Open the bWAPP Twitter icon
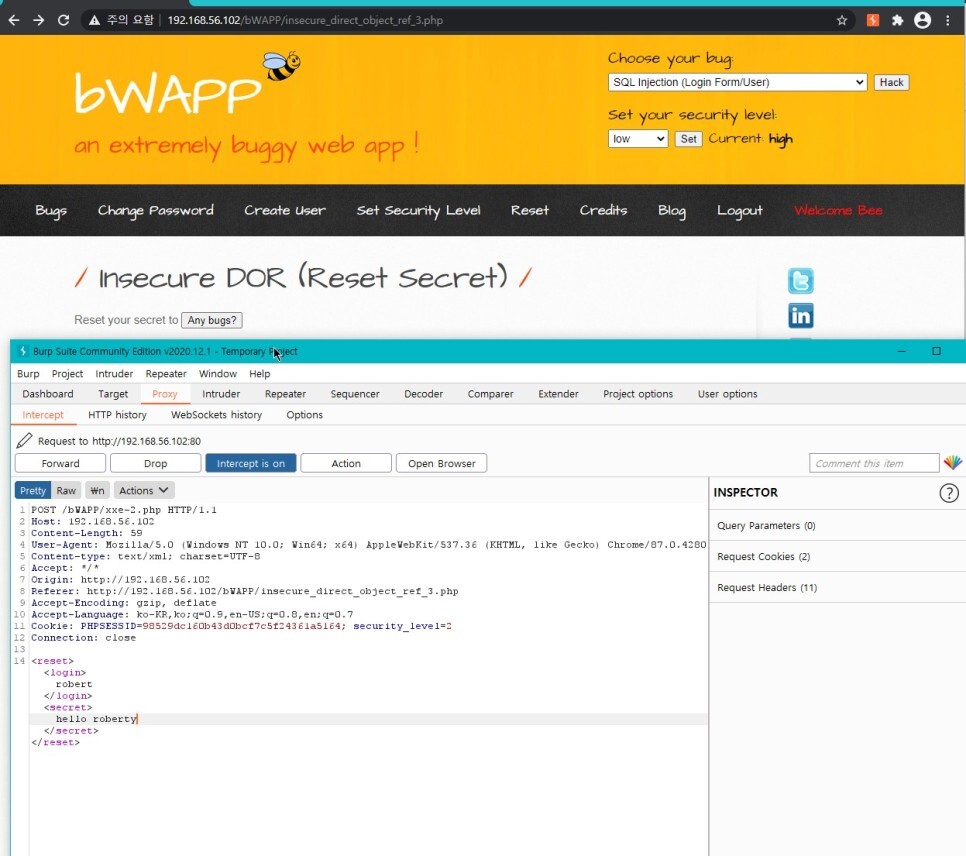966x856 pixels. [x=800, y=281]
